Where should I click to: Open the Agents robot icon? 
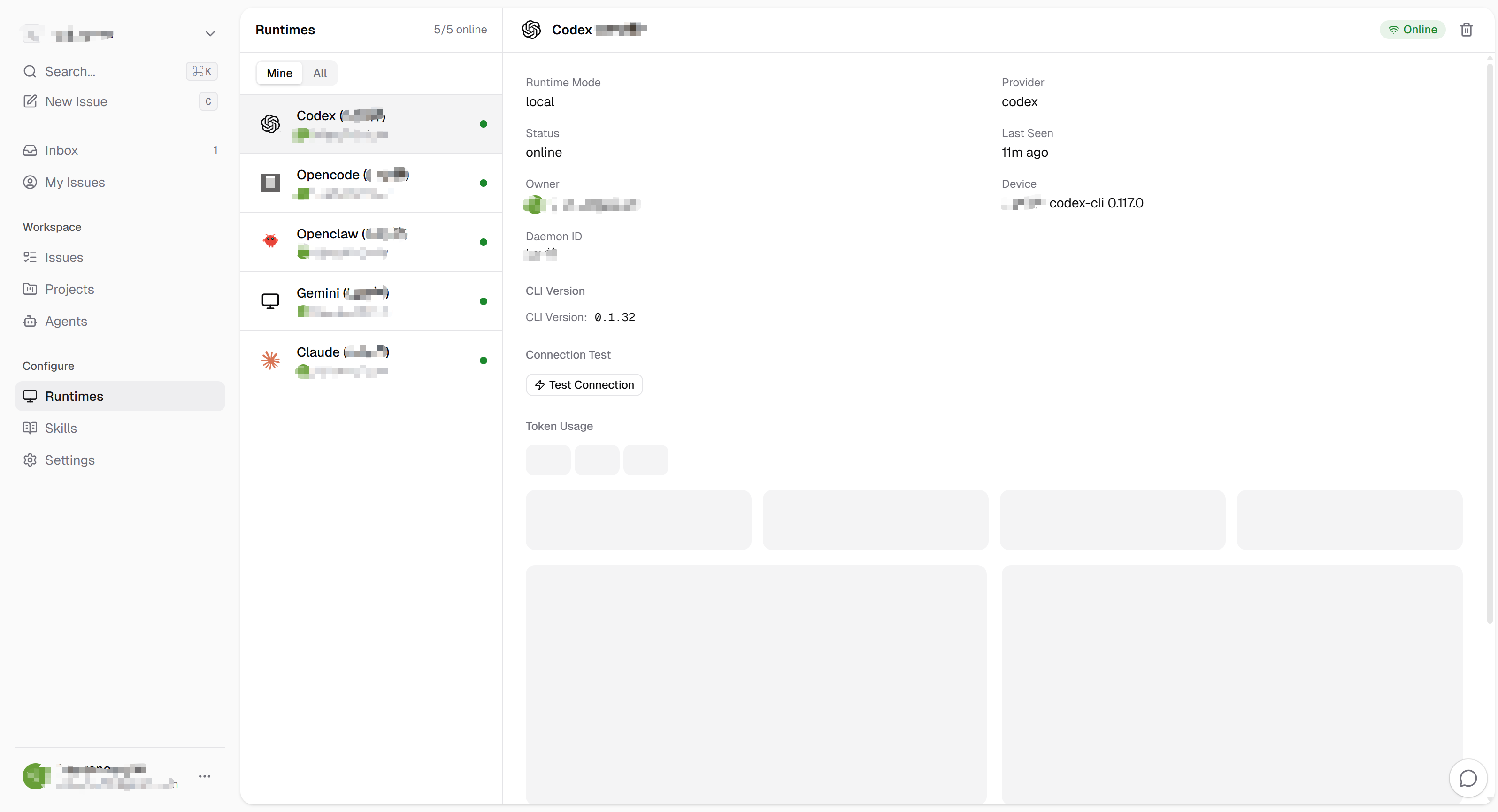point(30,321)
